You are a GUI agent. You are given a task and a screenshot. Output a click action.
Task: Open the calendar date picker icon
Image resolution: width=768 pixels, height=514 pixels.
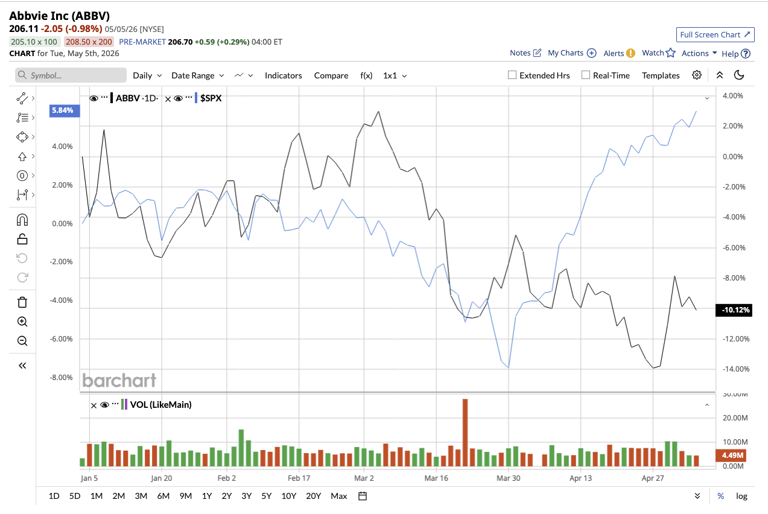362,496
